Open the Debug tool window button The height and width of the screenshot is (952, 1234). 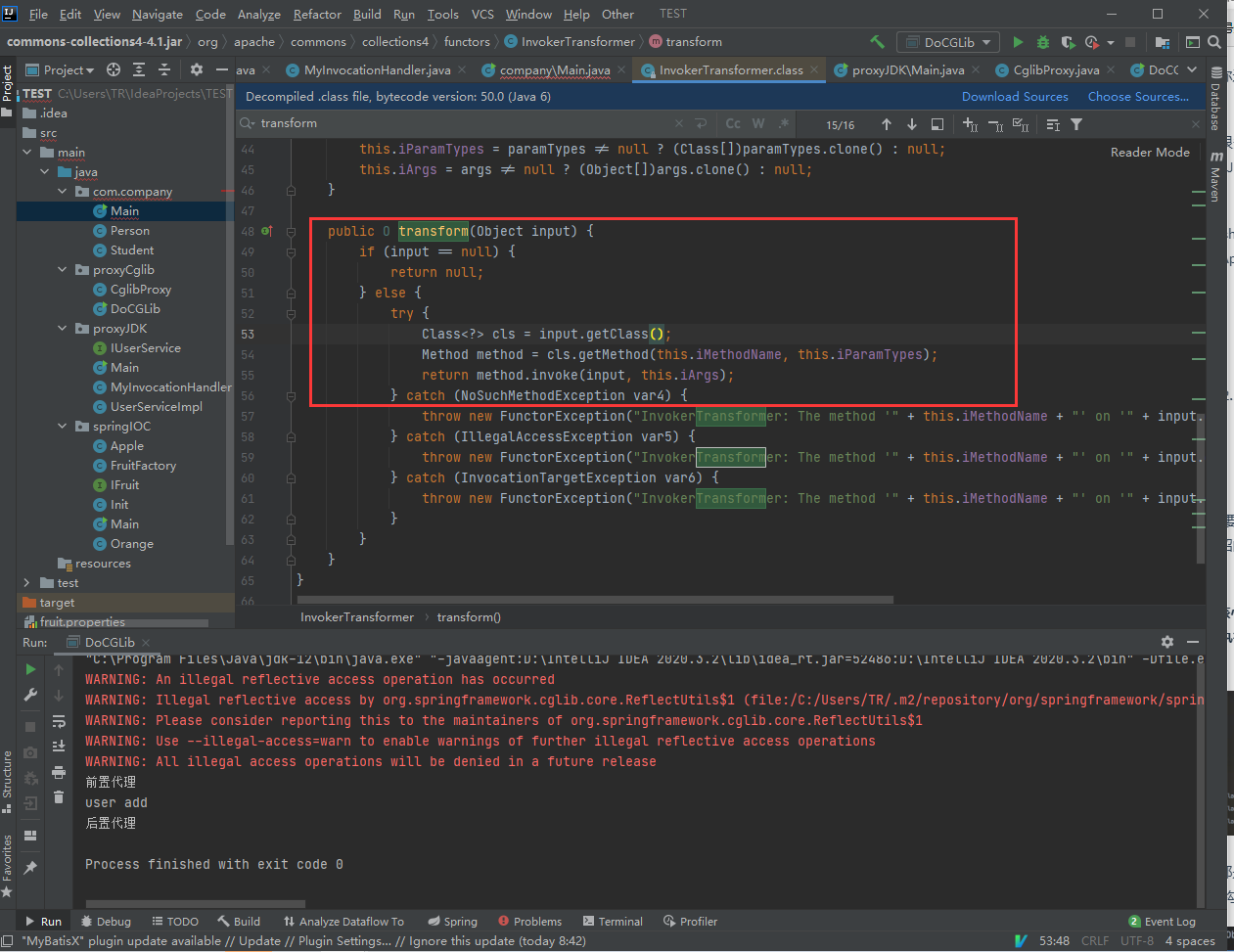tap(106, 922)
